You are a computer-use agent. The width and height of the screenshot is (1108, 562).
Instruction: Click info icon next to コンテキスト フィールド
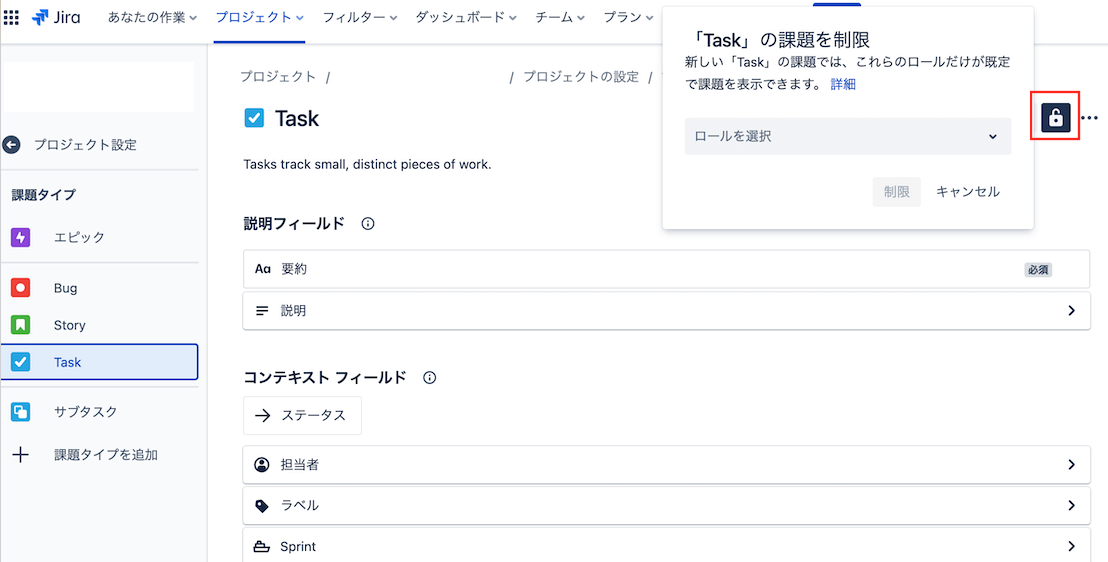429,377
